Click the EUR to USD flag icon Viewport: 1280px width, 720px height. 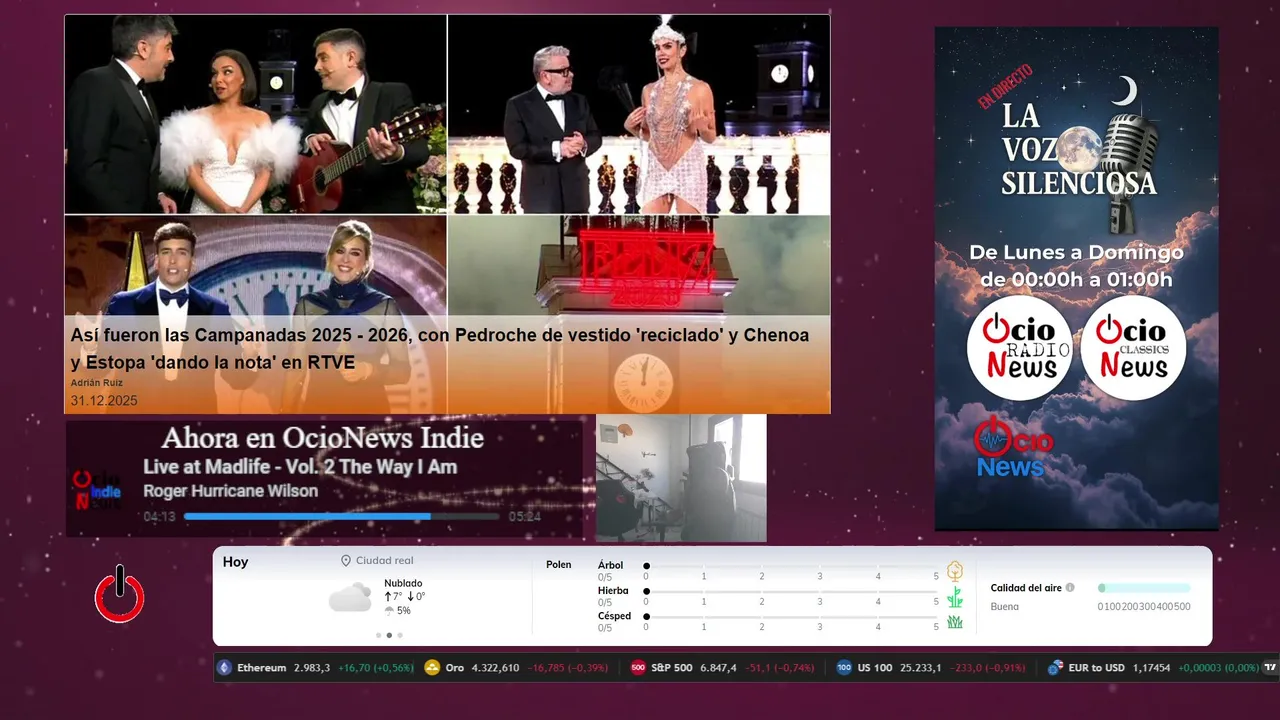(1055, 668)
